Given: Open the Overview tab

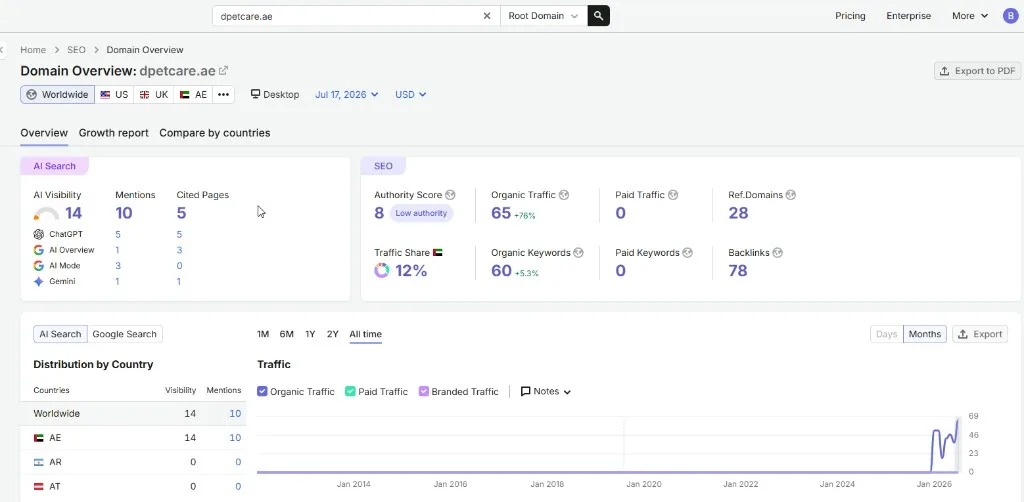Looking at the screenshot, I should tap(44, 133).
